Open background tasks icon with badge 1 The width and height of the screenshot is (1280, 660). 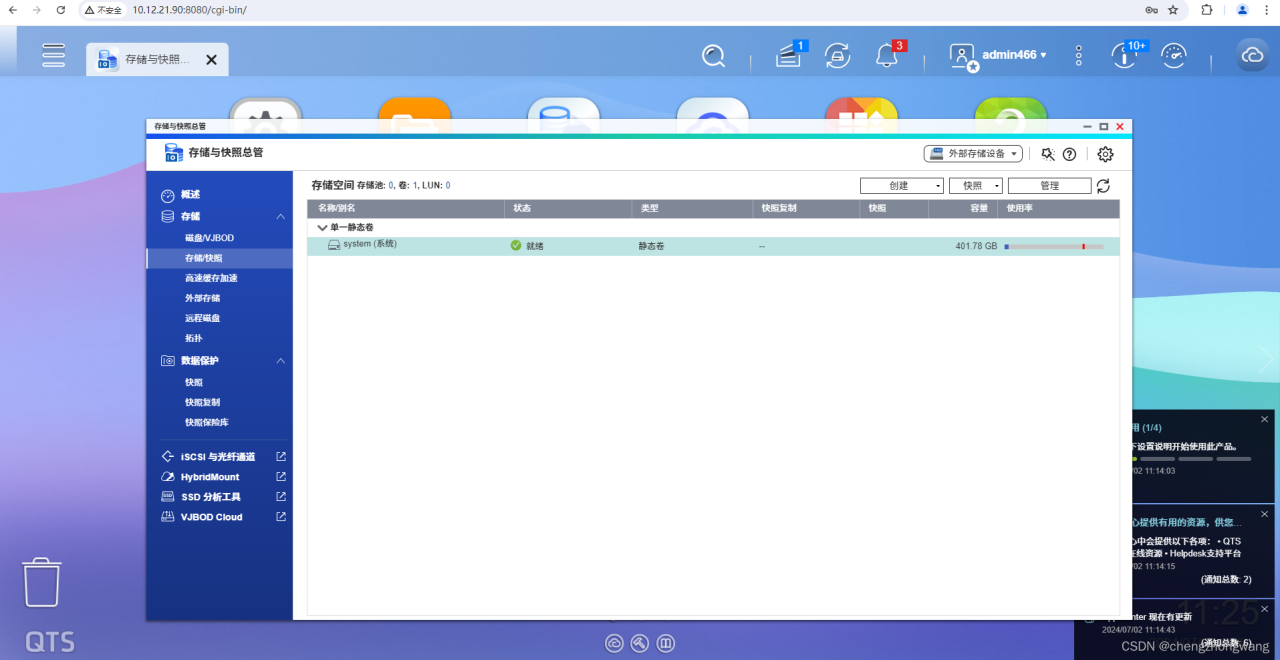pos(789,56)
